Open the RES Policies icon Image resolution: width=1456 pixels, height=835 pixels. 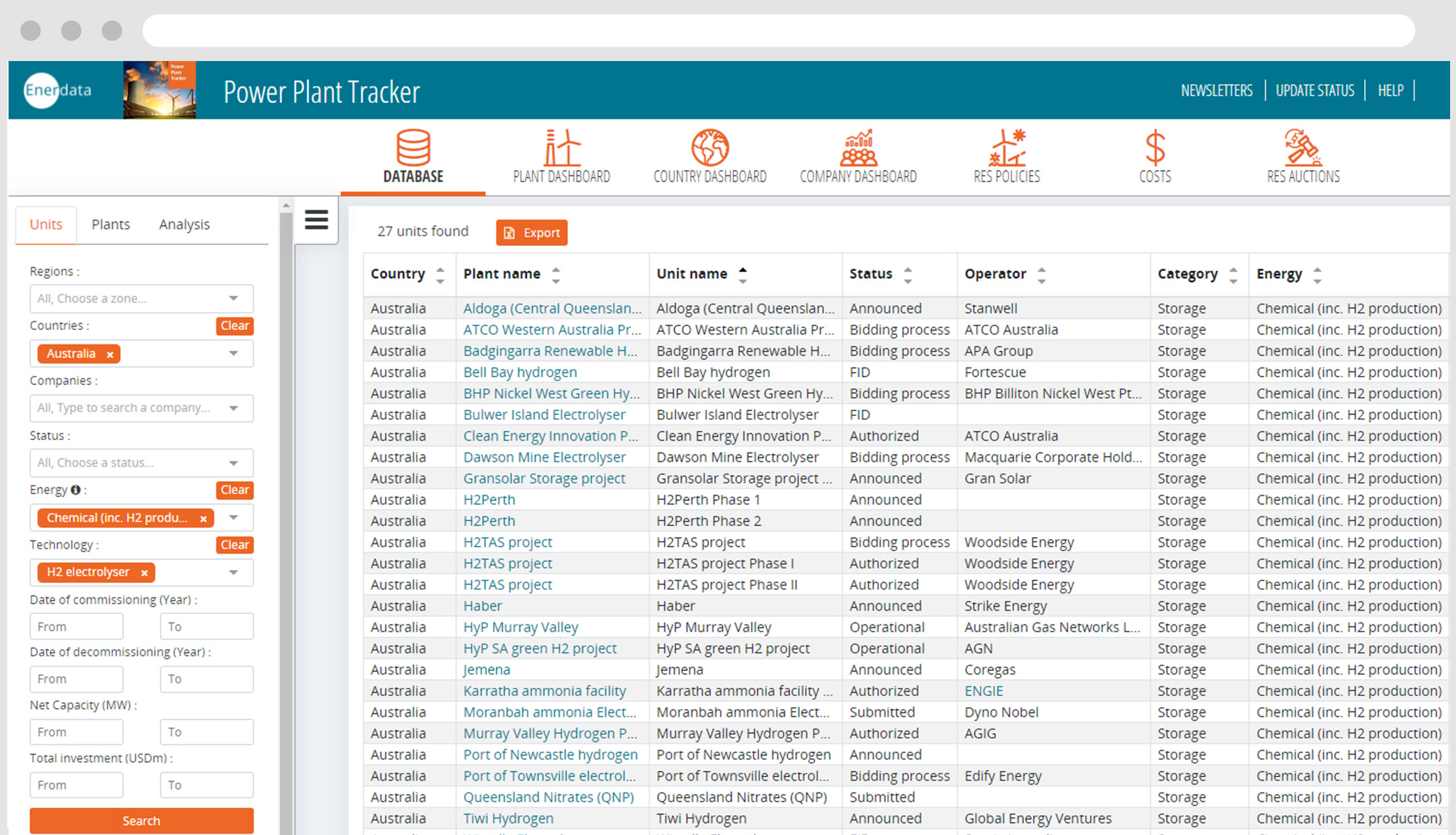(x=1007, y=148)
